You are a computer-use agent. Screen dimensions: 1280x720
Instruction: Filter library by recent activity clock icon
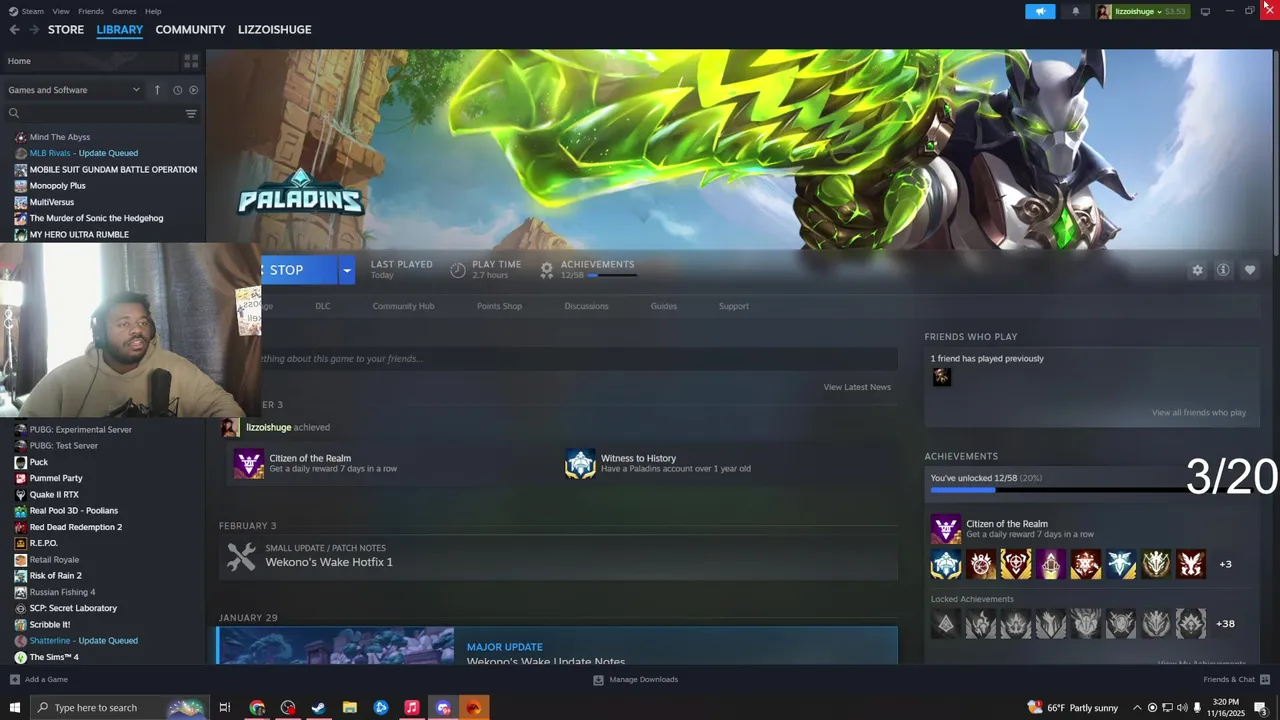coord(177,90)
